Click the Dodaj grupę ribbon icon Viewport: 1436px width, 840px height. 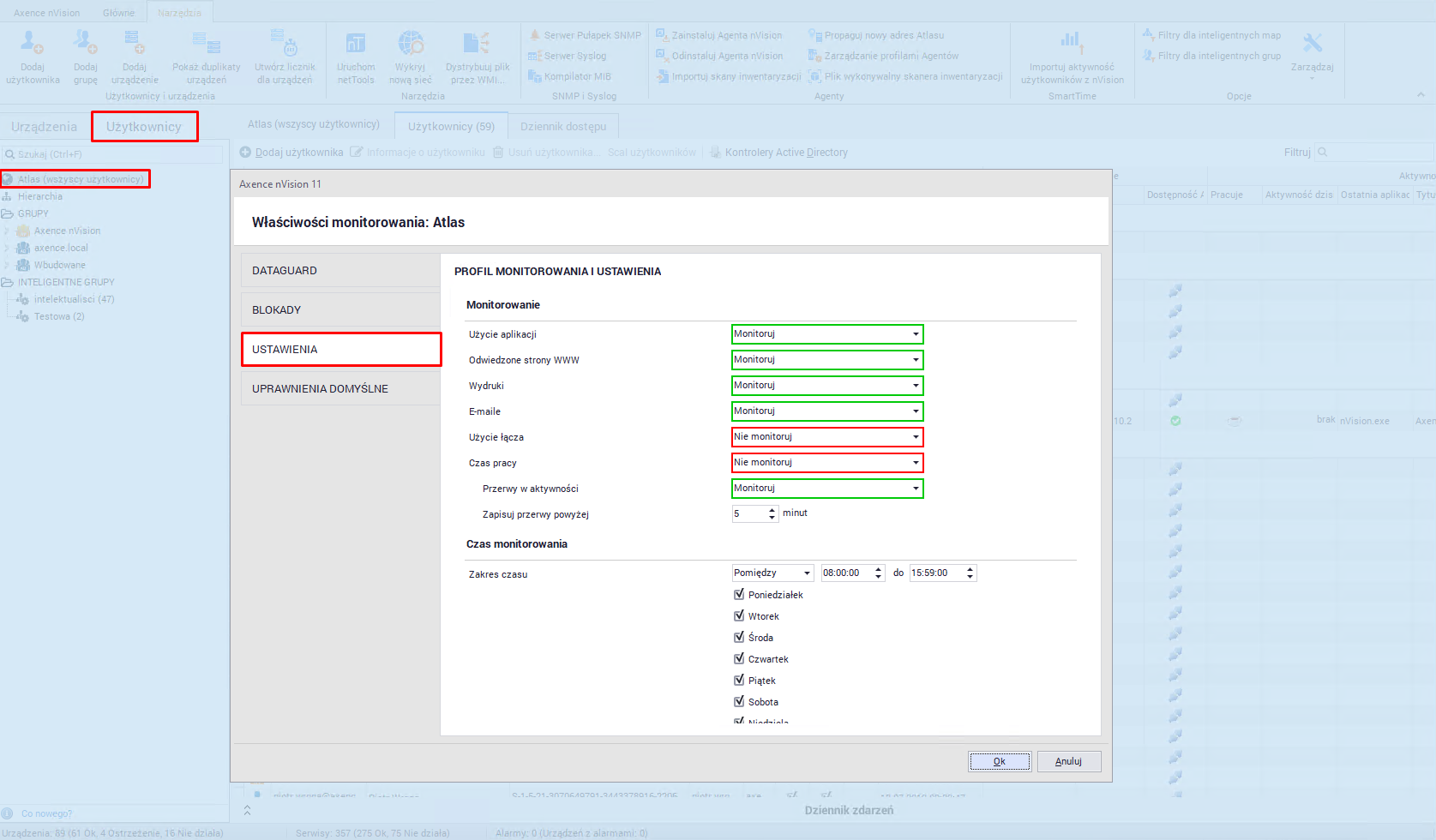click(85, 43)
